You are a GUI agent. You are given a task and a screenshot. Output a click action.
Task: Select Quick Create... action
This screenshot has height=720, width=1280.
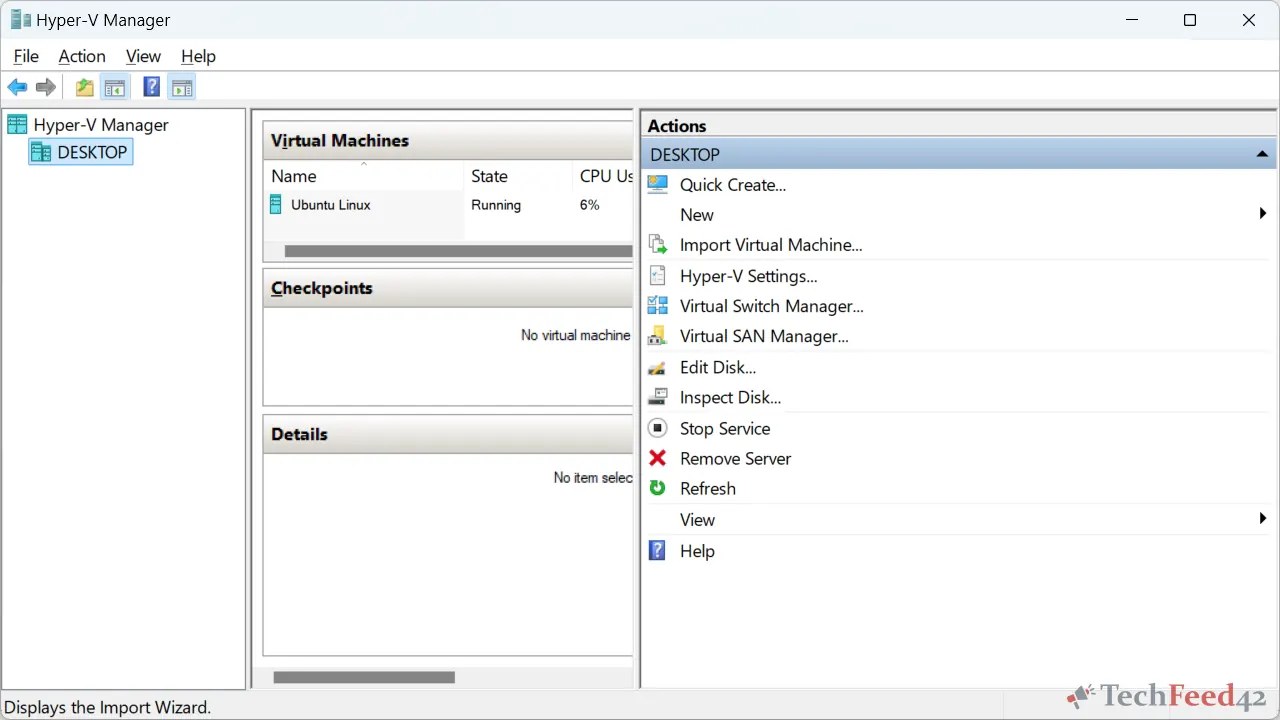point(733,184)
